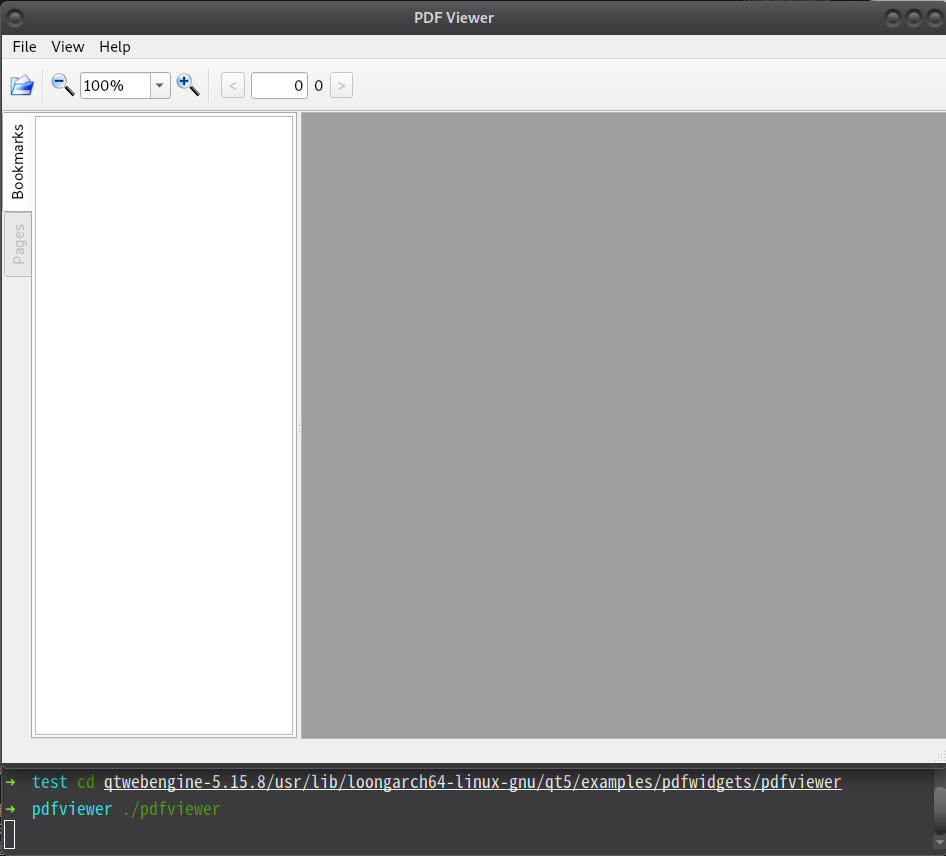Open the Help menu
Image resolution: width=946 pixels, height=856 pixels.
pos(115,47)
